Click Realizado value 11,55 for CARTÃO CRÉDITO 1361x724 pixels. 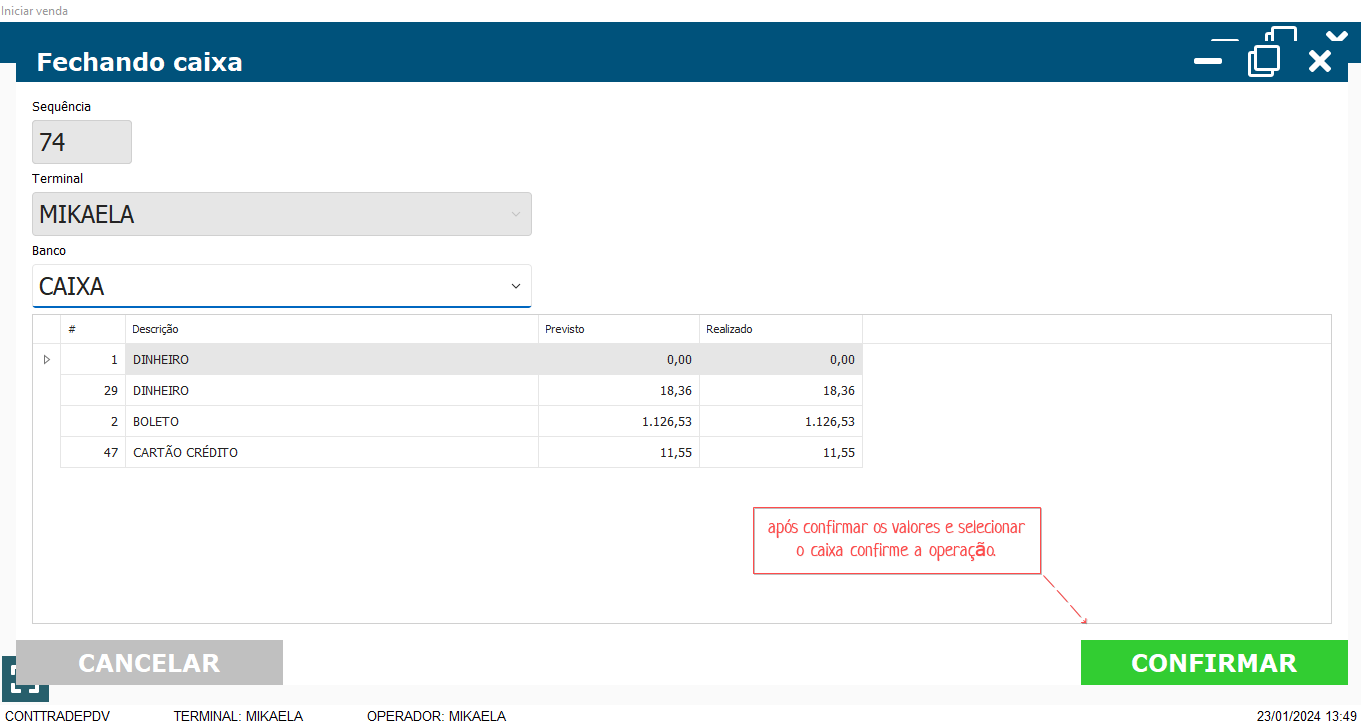coord(781,452)
